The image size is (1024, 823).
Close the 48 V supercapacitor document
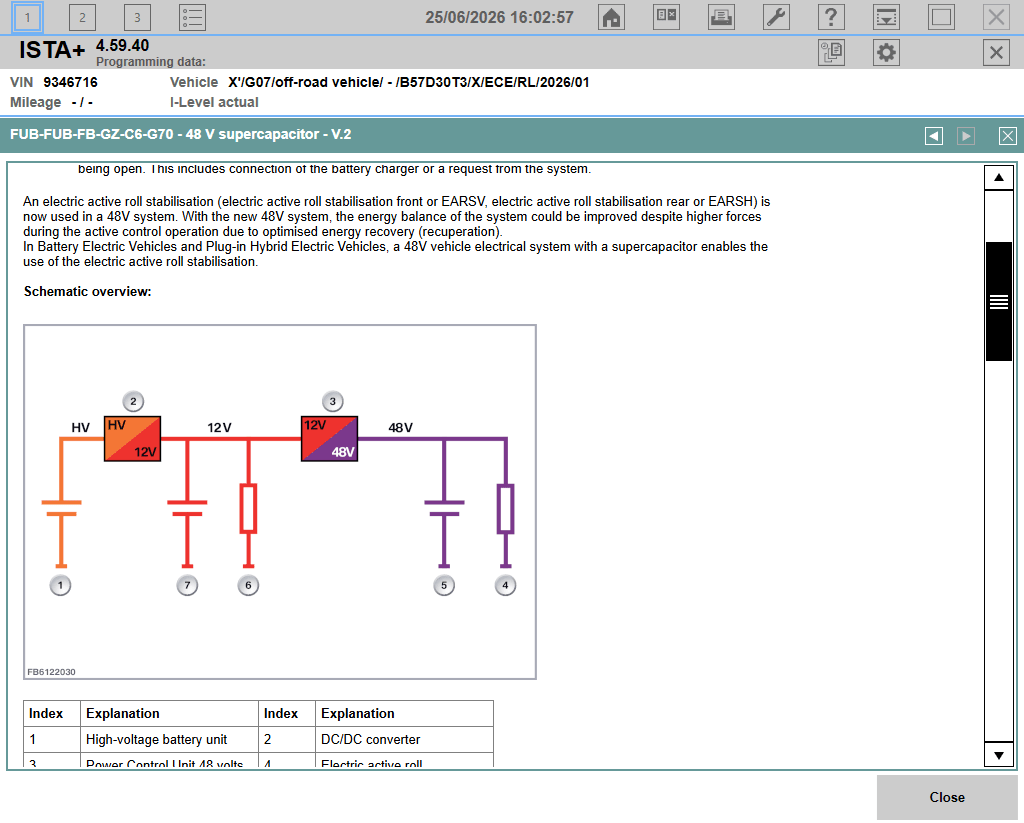(1008, 136)
